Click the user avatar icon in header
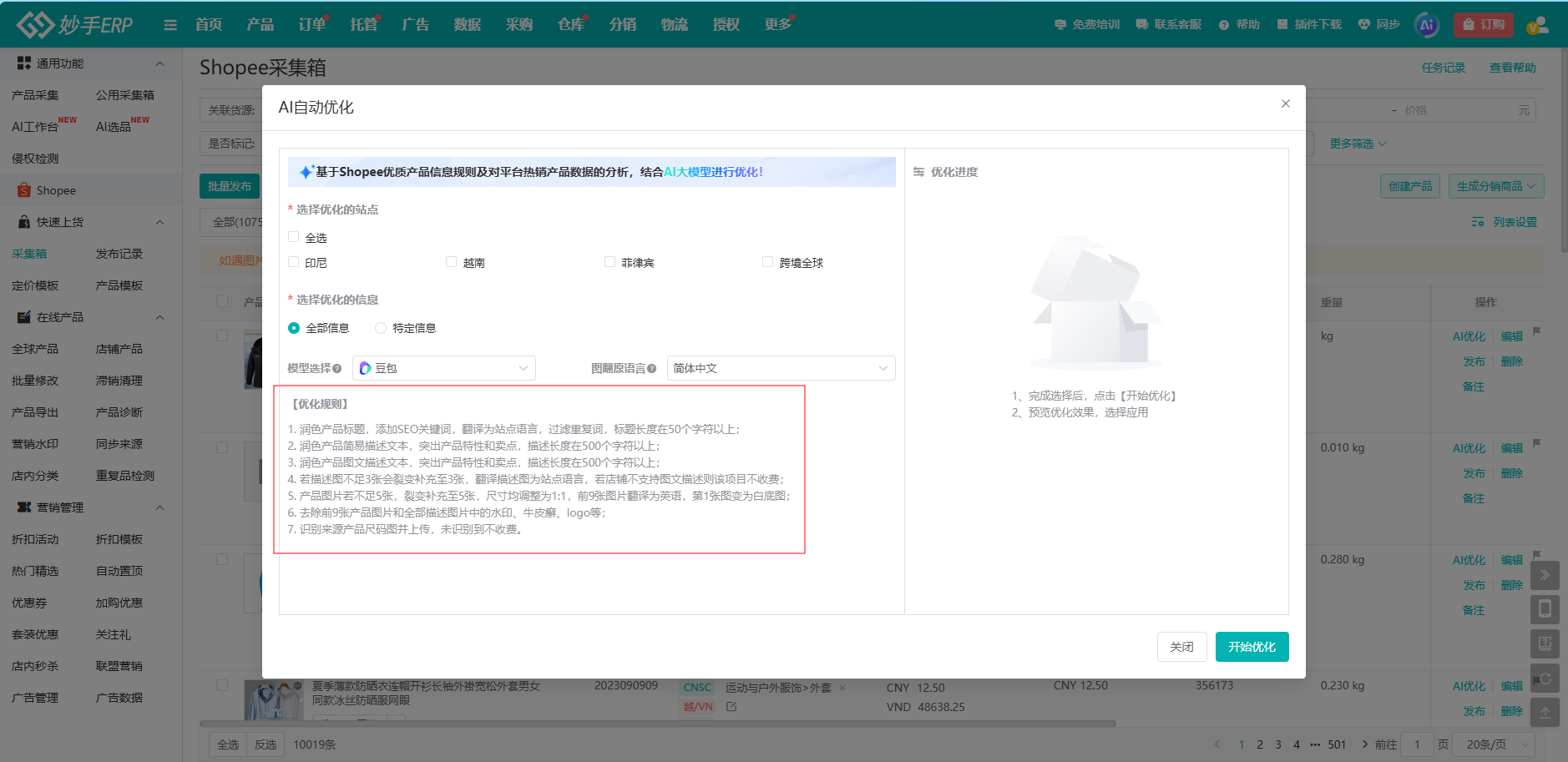The width and height of the screenshot is (1568, 762). pos(1537,25)
